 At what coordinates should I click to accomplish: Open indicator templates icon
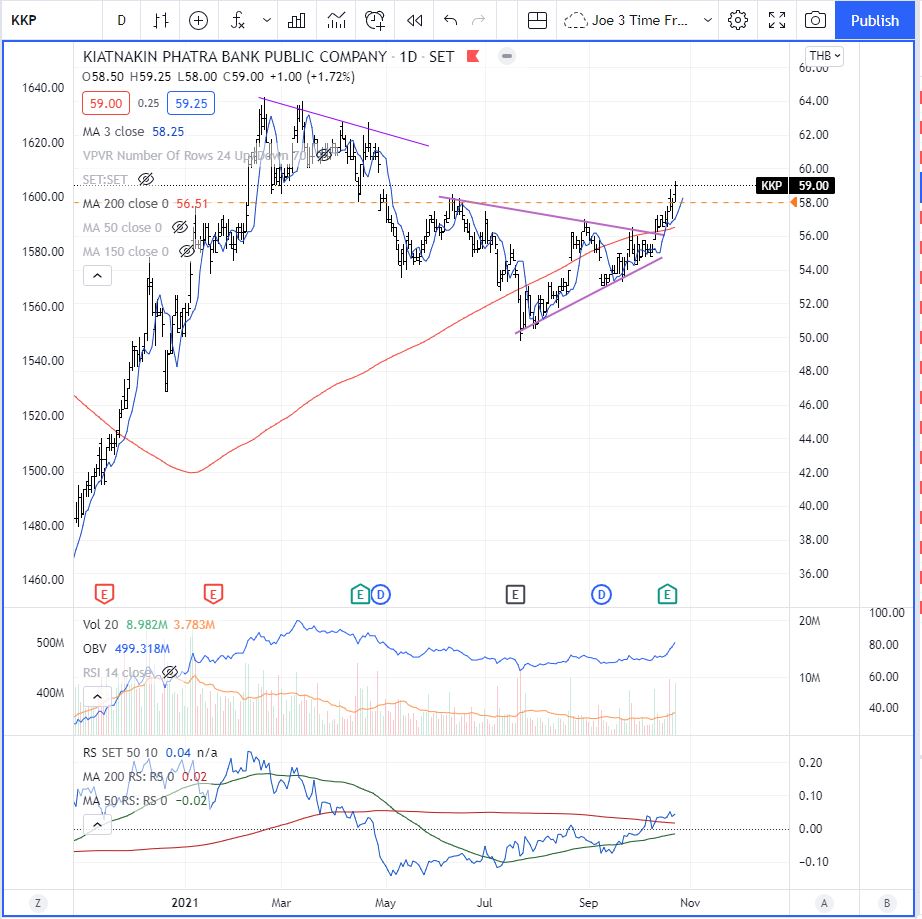[x=336, y=21]
